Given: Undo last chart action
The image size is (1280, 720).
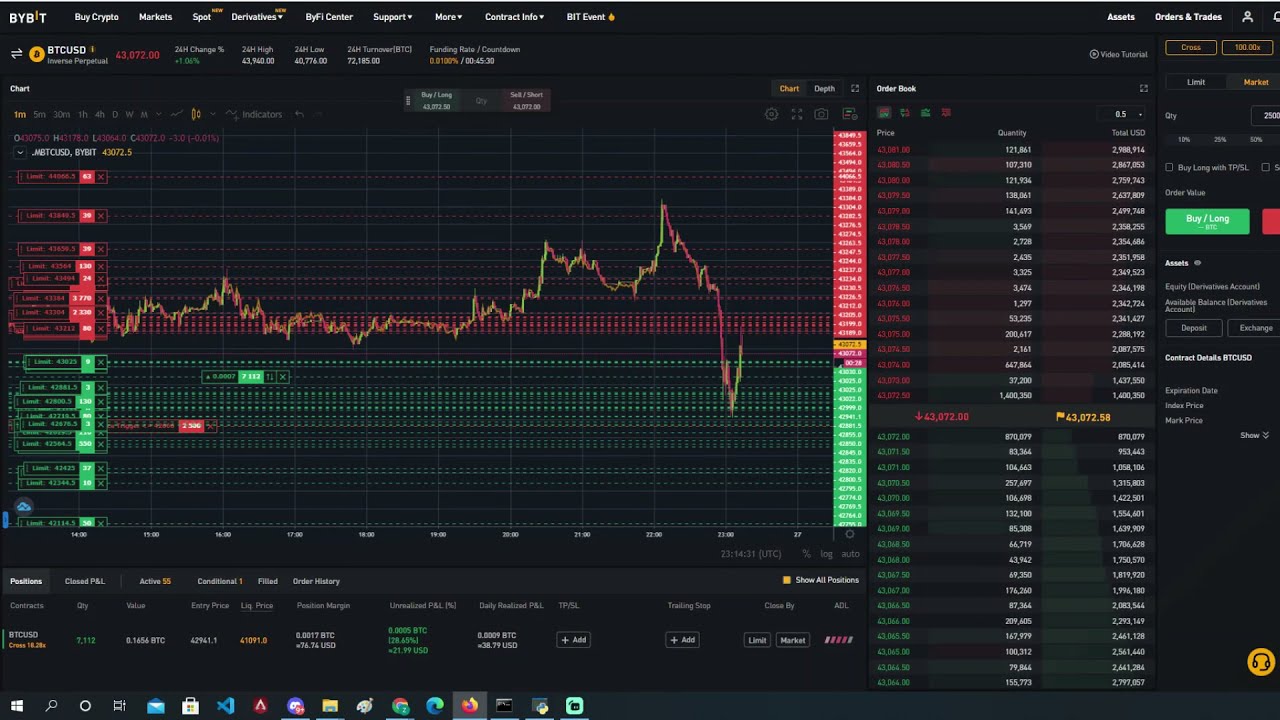Looking at the screenshot, I should click(x=299, y=114).
